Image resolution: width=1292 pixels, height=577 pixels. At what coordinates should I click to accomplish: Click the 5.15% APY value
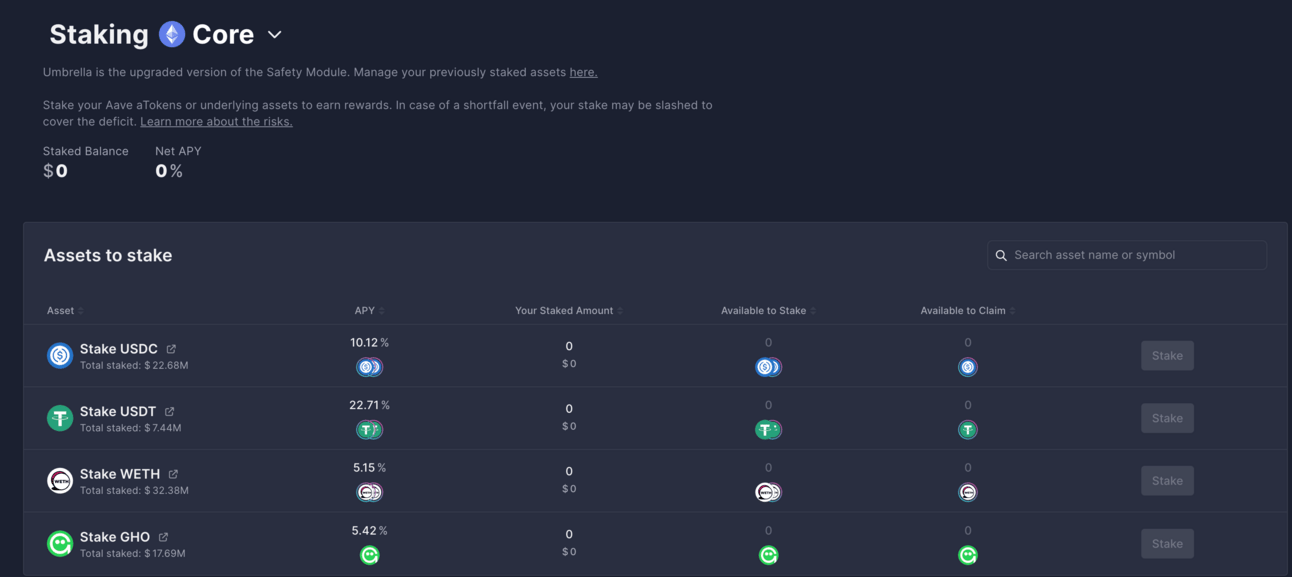369,467
